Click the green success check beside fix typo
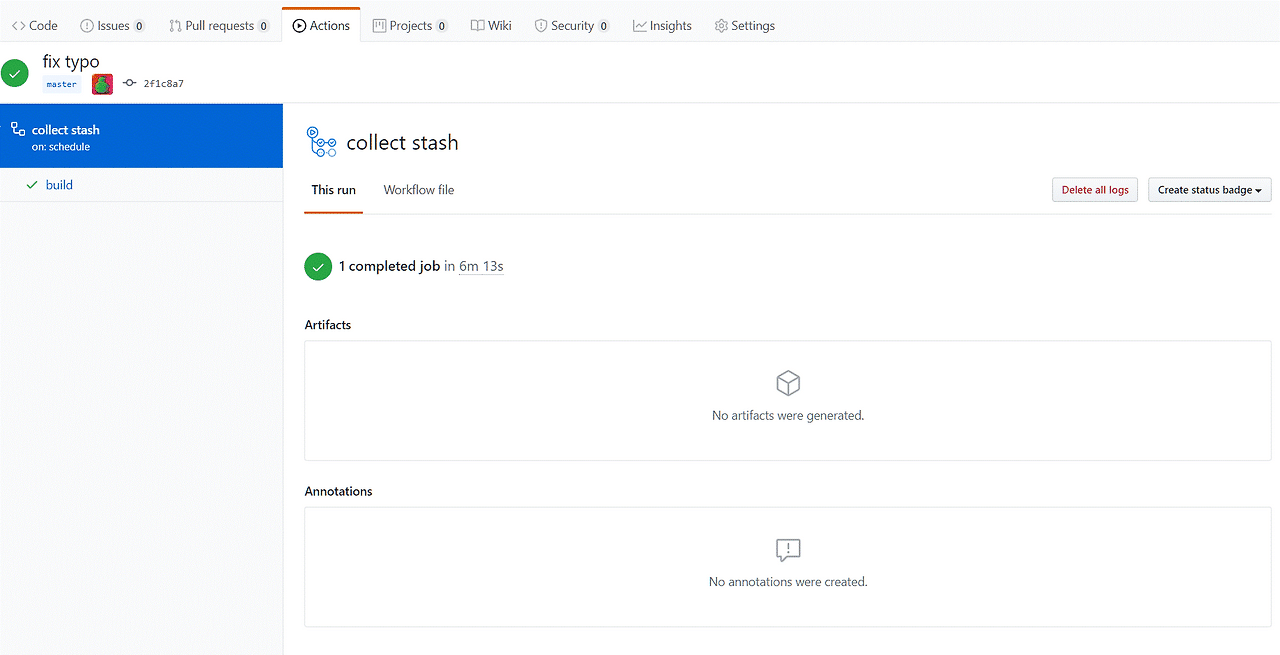 (x=15, y=73)
